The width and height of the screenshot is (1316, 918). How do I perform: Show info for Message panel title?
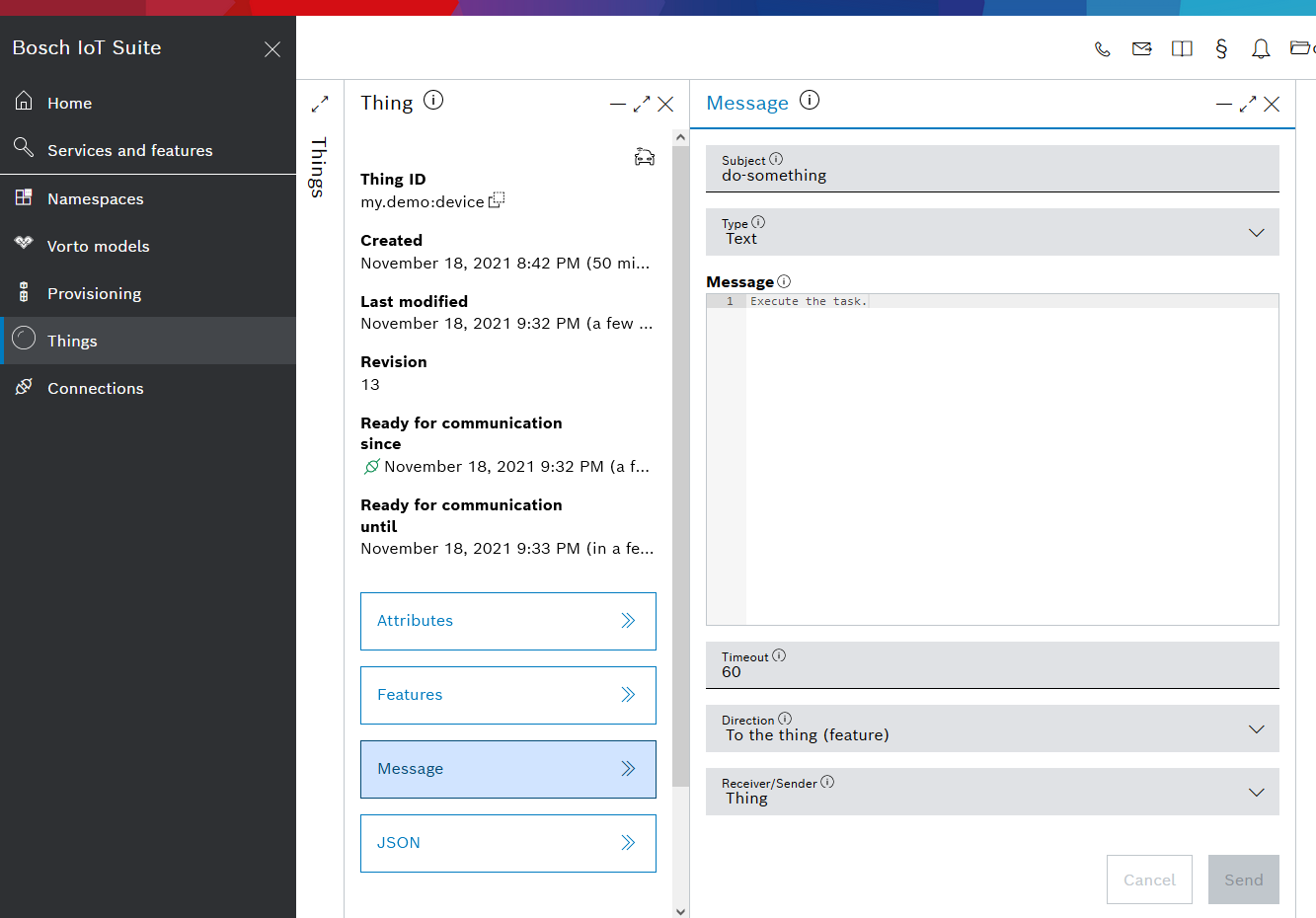[x=810, y=100]
